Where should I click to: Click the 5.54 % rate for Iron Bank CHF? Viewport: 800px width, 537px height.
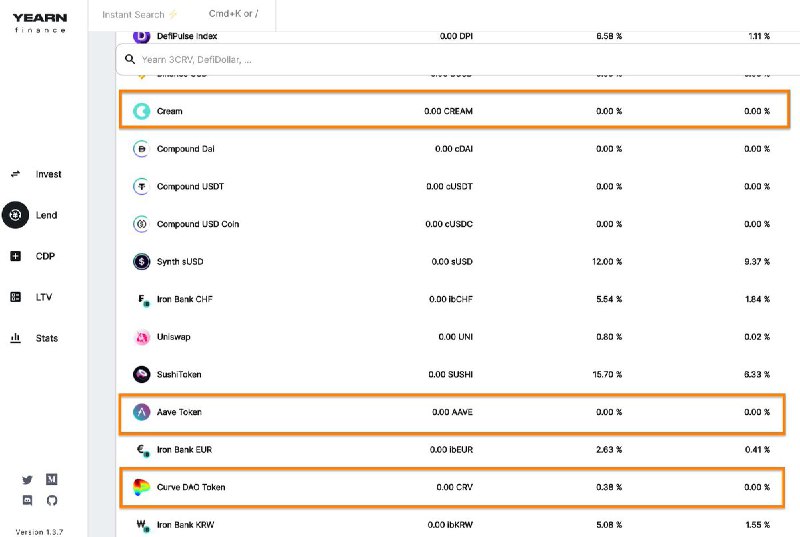609,299
